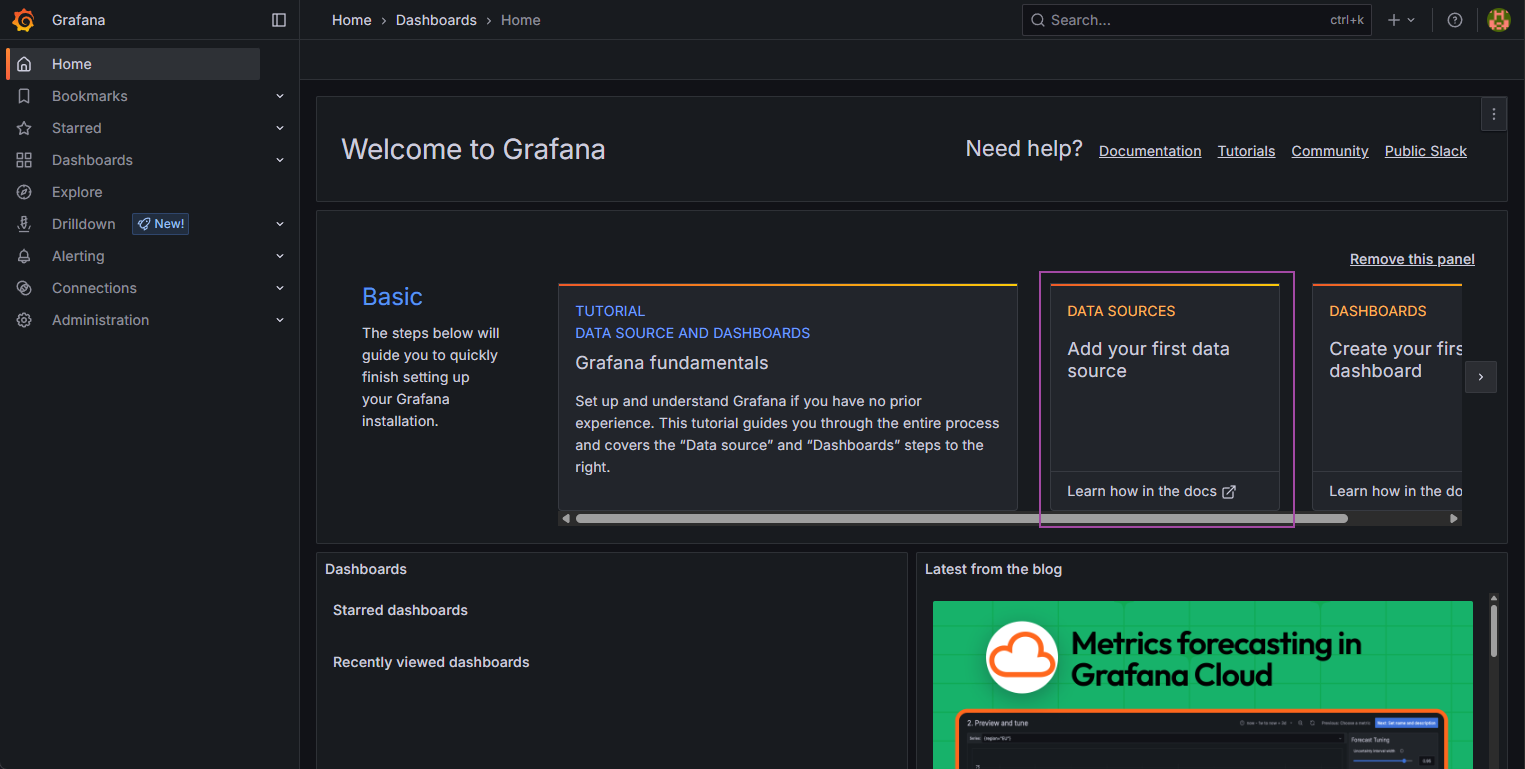
Task: Expand the Dashboards sidebar chevron
Action: [x=280, y=160]
